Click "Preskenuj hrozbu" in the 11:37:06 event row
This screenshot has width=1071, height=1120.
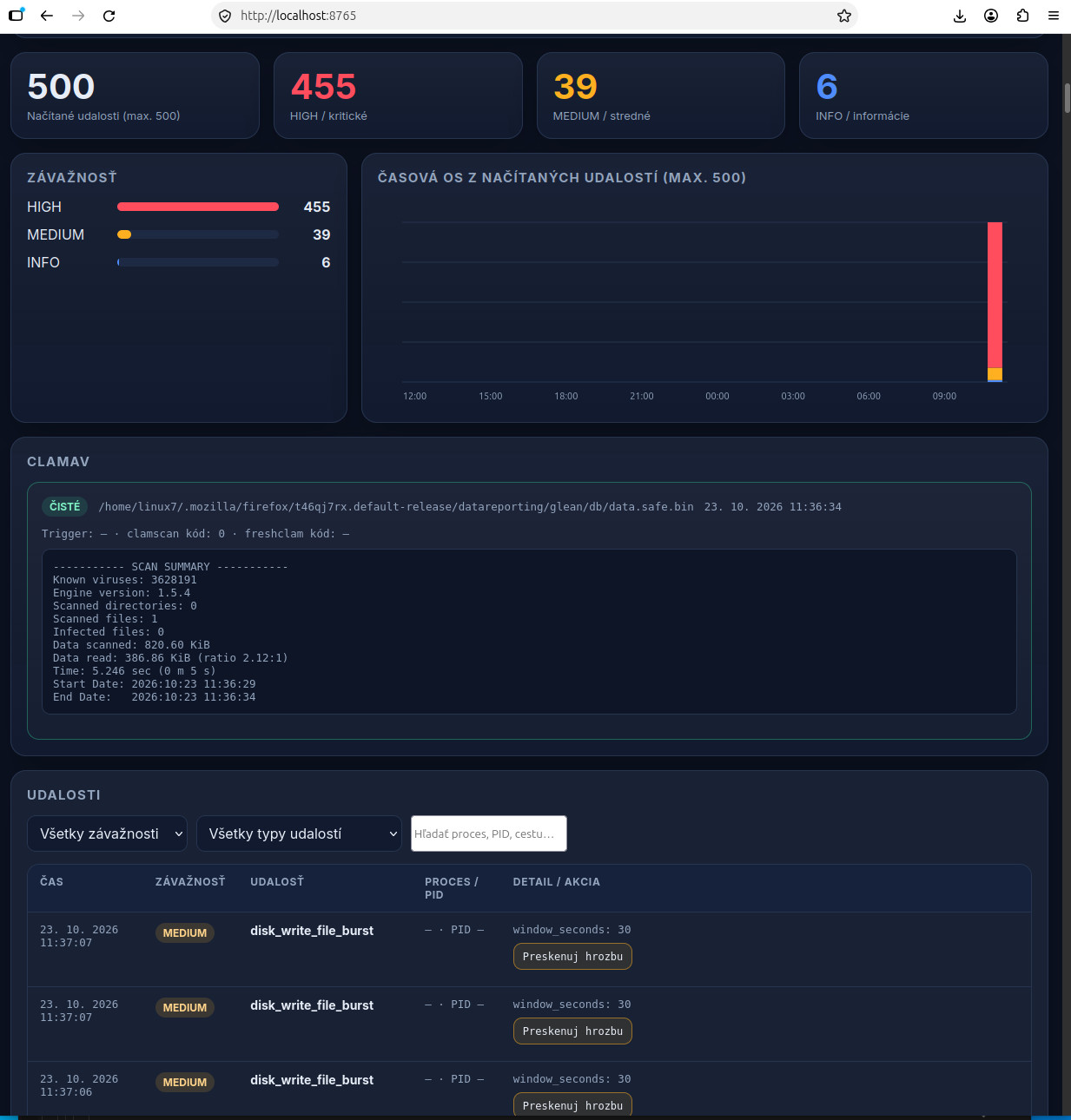click(x=572, y=1105)
